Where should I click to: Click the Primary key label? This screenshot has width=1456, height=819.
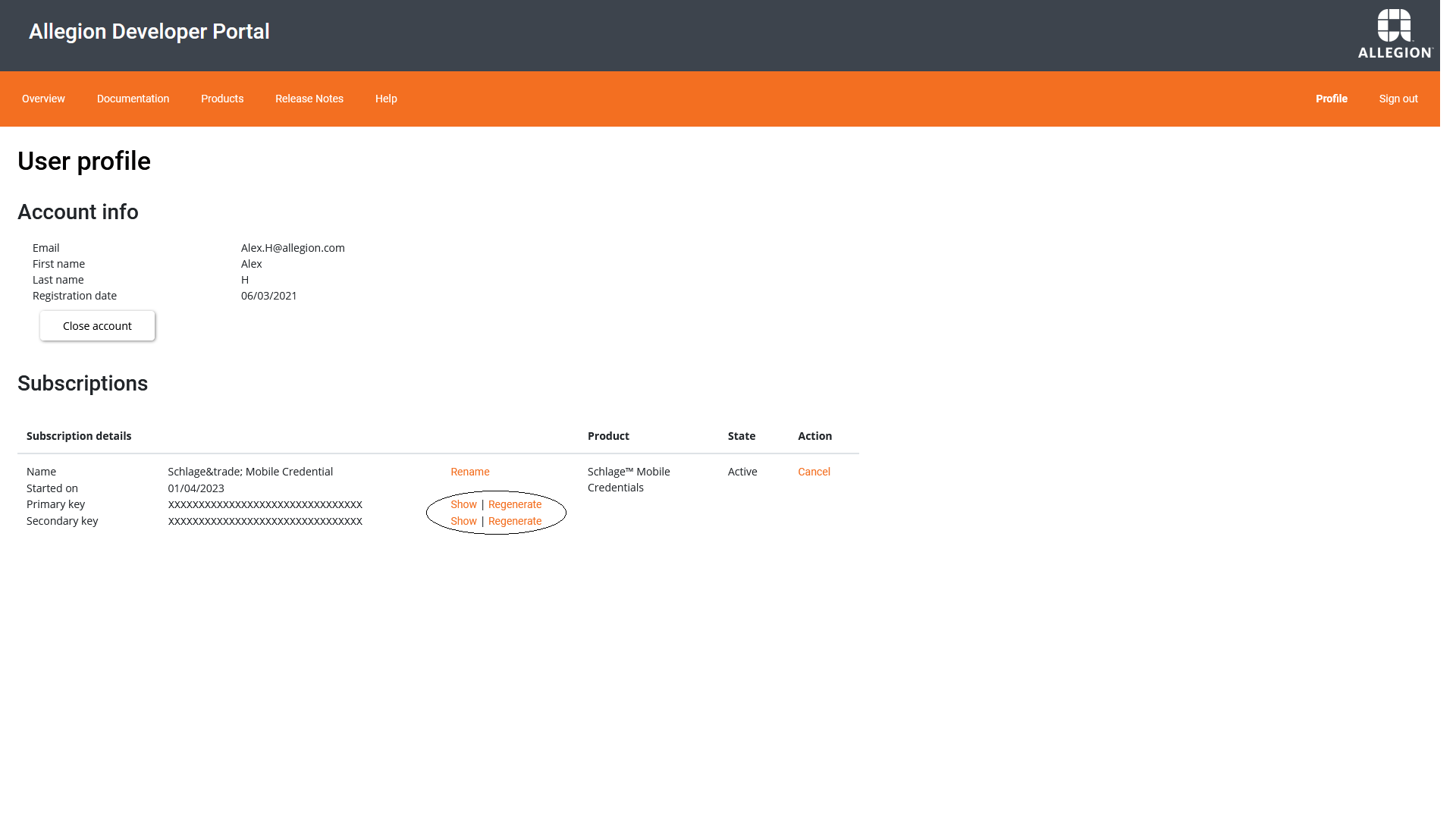[x=55, y=504]
